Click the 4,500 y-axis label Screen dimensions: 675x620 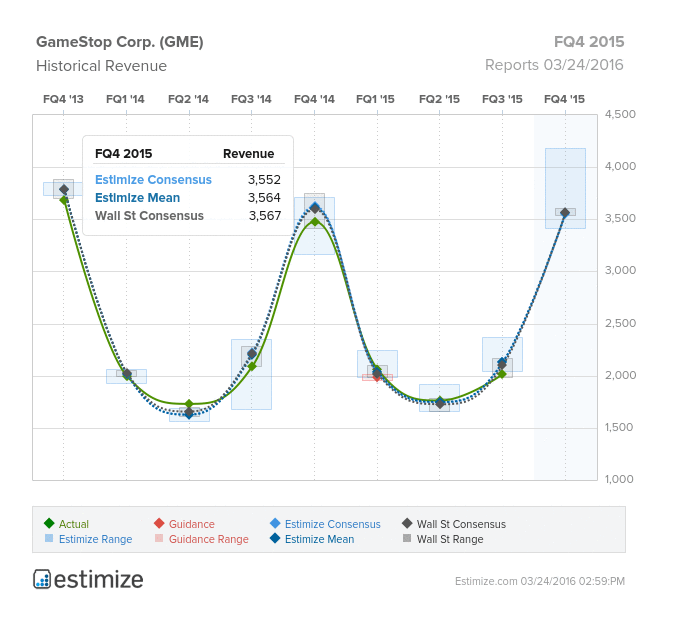pyautogui.click(x=620, y=114)
